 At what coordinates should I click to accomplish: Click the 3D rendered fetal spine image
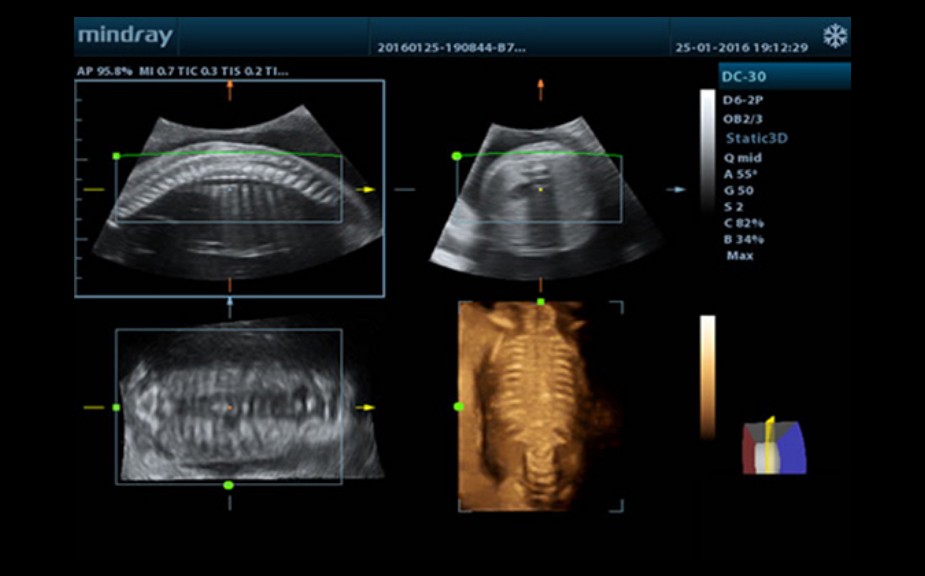tap(530, 405)
